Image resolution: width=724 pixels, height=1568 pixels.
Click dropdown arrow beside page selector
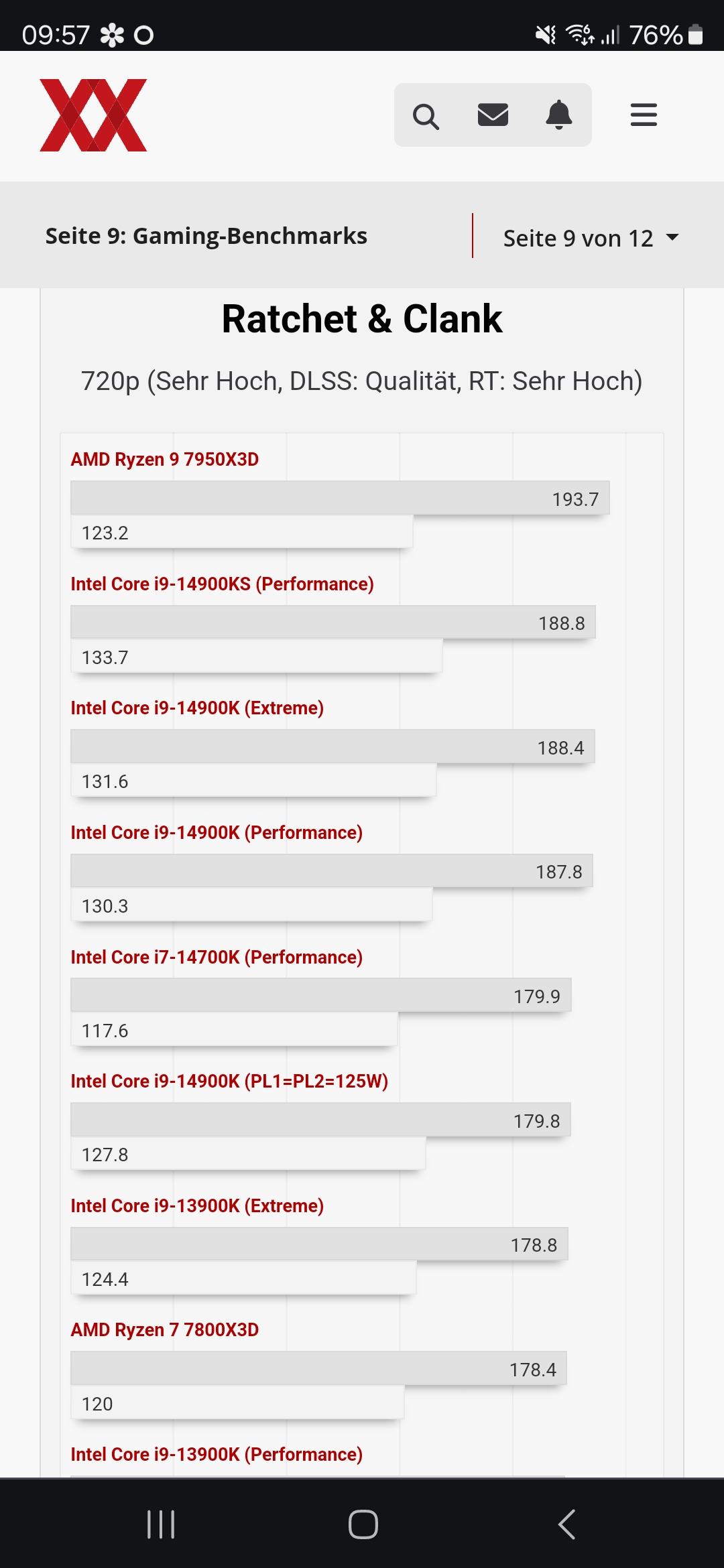(x=672, y=237)
